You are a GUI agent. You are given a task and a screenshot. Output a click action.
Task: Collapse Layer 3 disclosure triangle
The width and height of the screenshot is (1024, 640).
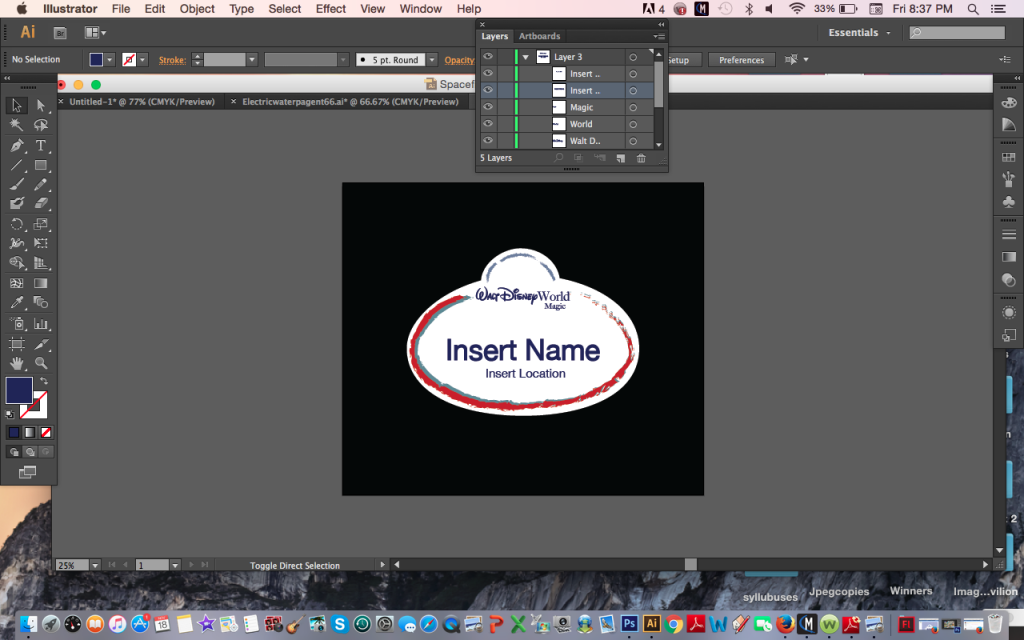526,57
